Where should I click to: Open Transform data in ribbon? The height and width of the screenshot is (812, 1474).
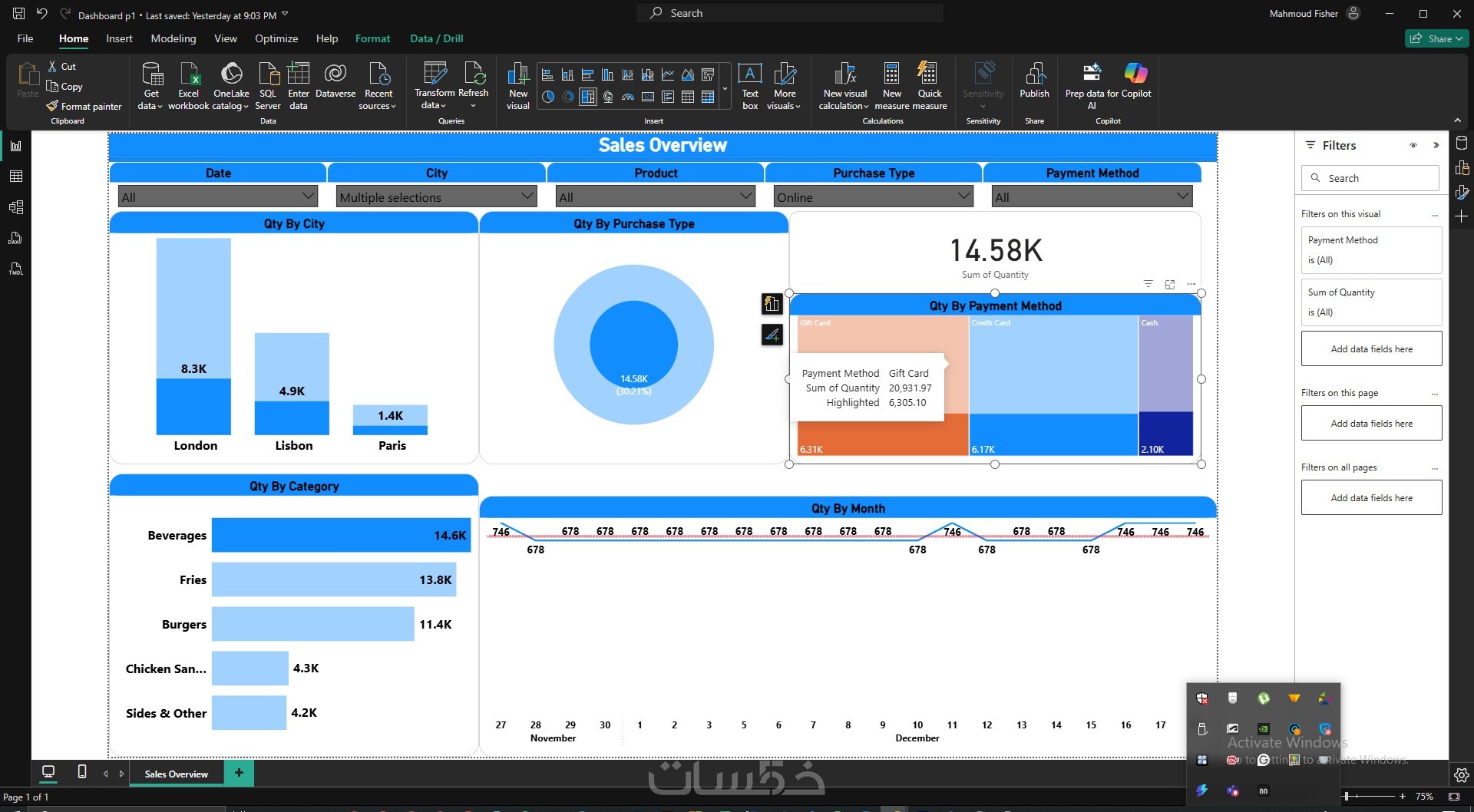click(x=435, y=85)
